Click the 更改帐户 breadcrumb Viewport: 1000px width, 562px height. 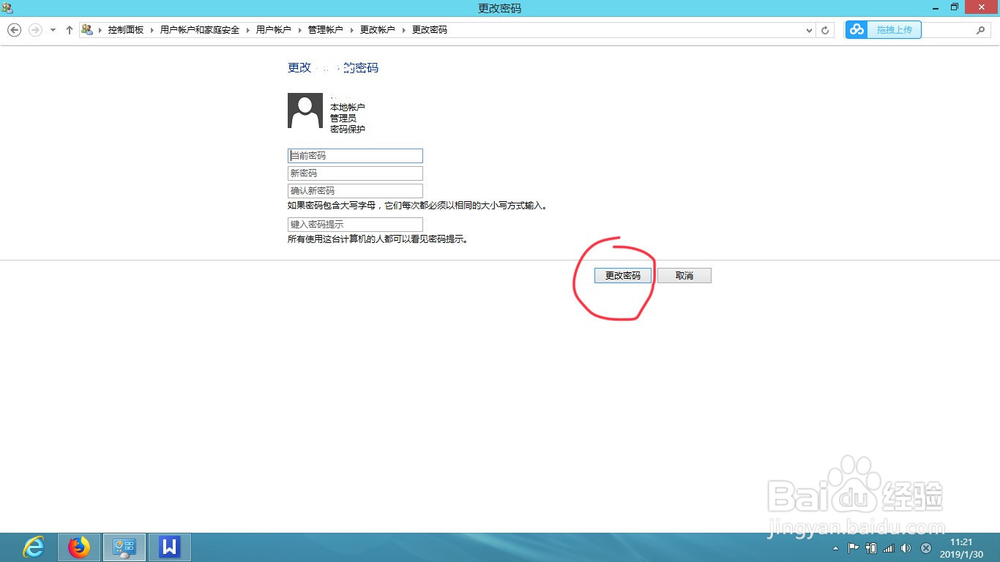coord(378,30)
